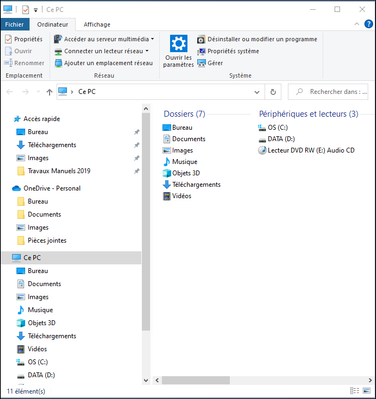Viewport: 376px width, 399px height.
Task: Open the Quick Access Toolbar customize dropdown
Action: (x=36, y=10)
